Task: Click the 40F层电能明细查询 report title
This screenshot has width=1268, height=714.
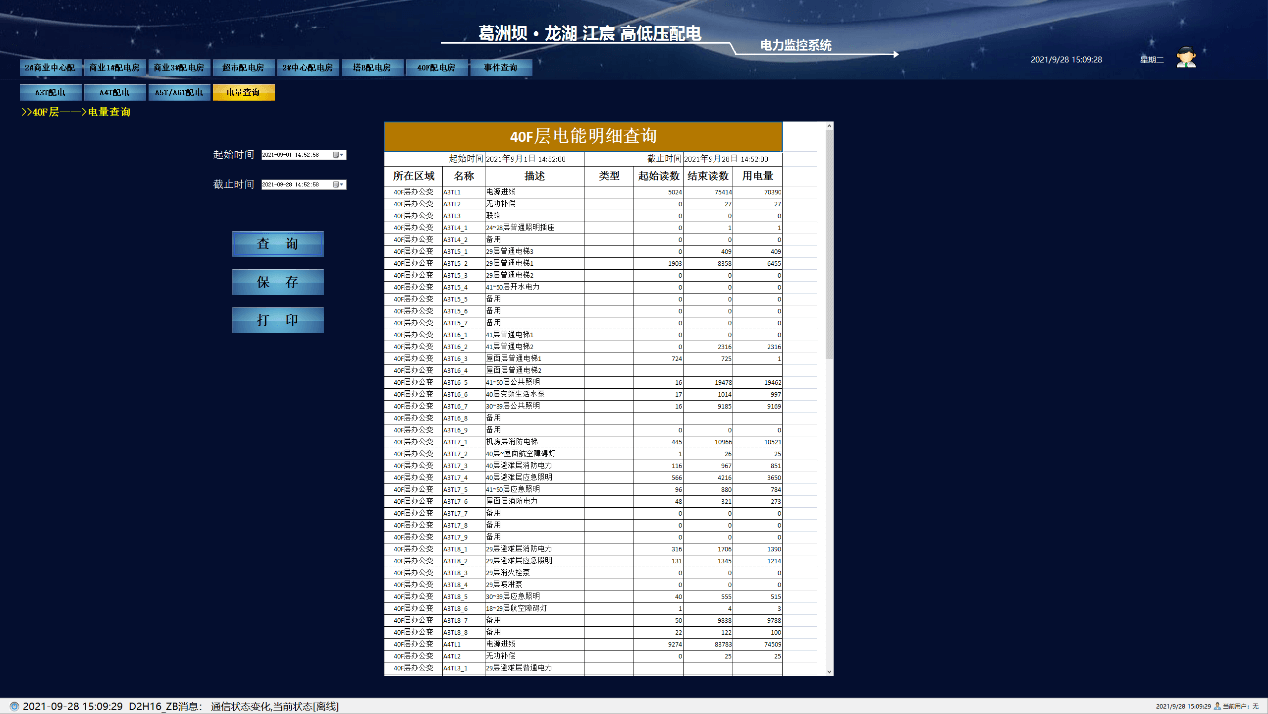Action: click(583, 136)
